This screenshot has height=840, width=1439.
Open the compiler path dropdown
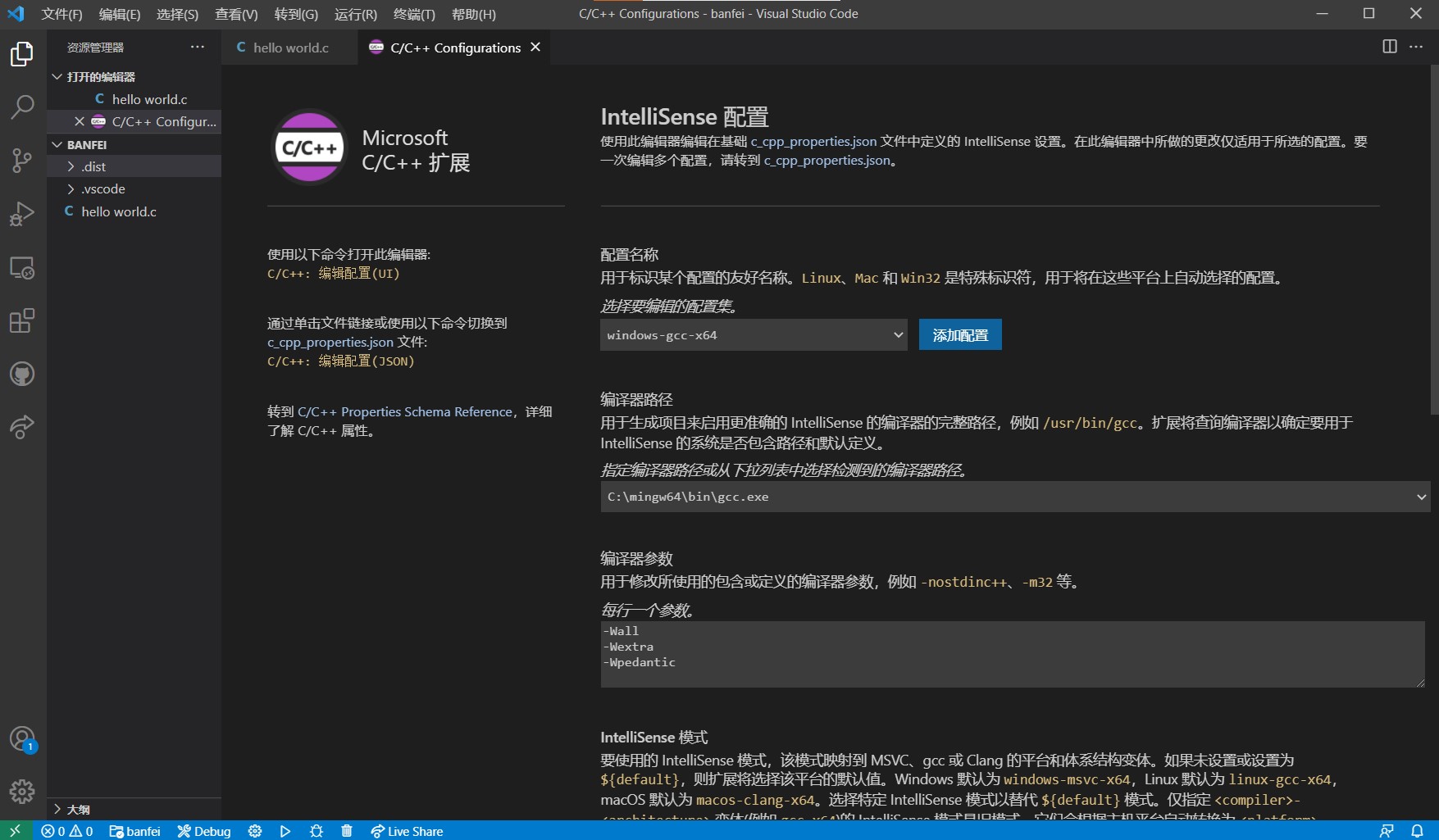(x=1015, y=497)
